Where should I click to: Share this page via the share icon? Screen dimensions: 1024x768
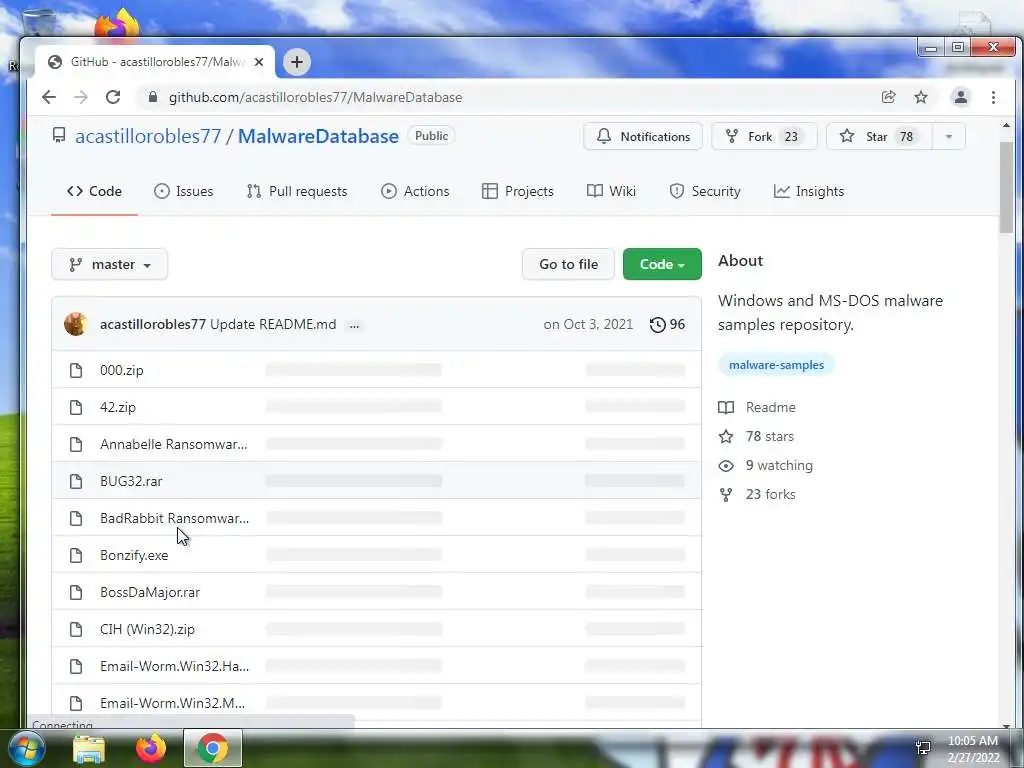pos(888,97)
